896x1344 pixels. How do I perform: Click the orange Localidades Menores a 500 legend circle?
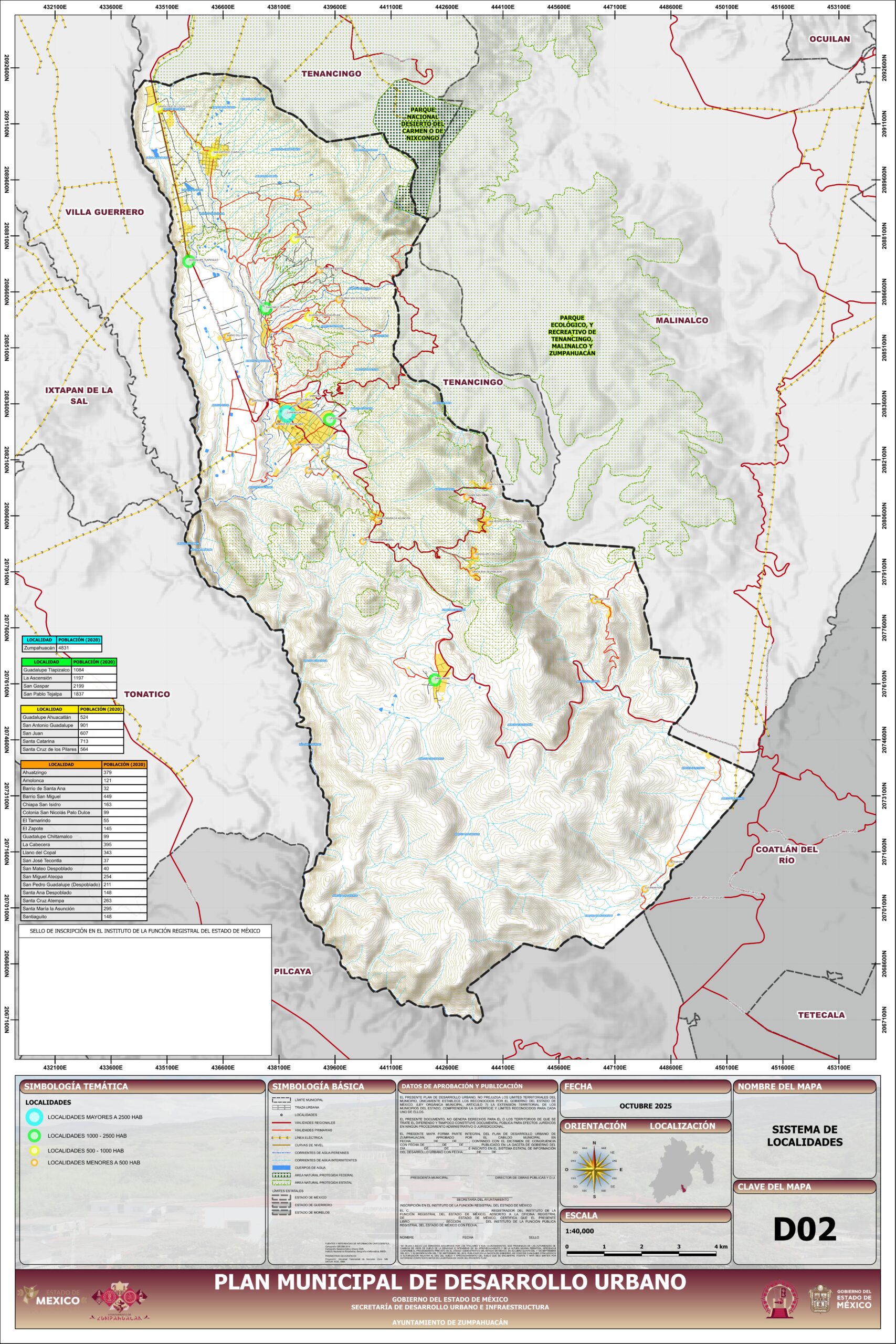coord(34,1162)
